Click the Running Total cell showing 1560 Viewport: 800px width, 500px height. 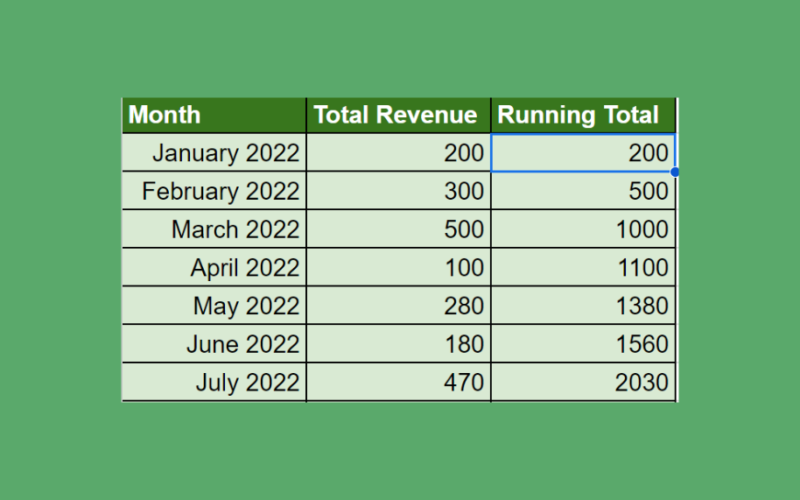pos(583,344)
